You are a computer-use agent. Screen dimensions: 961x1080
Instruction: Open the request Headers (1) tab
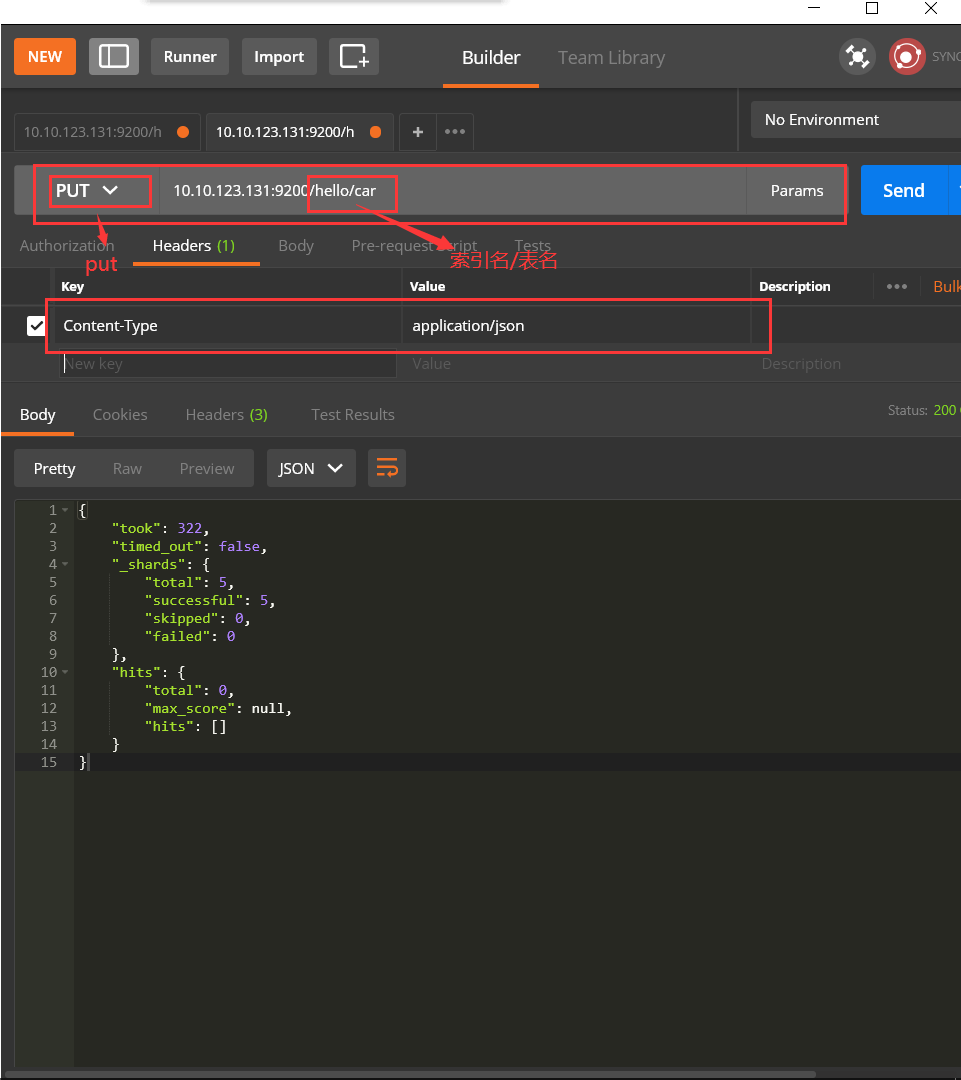194,246
